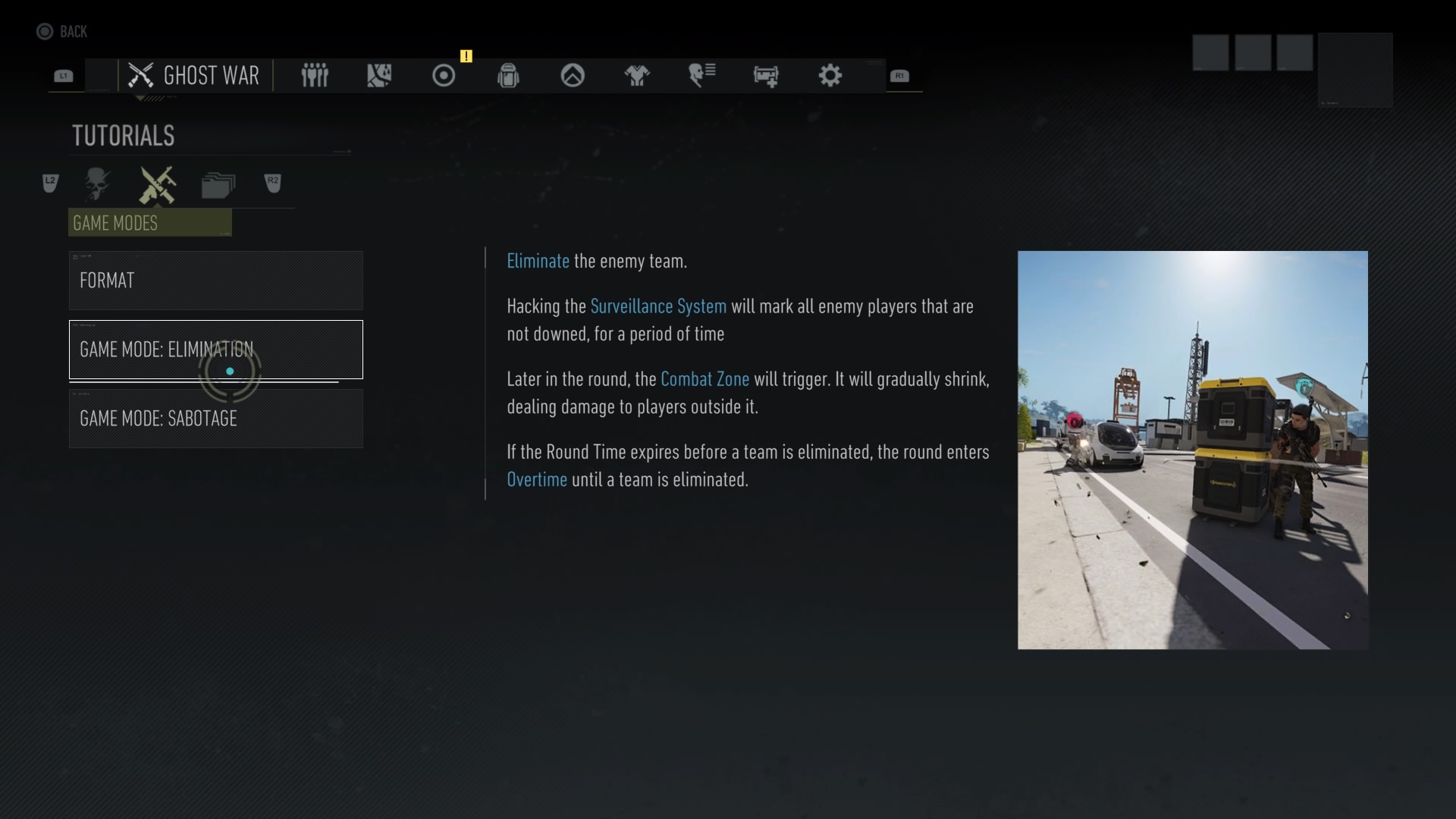Open the map icon tab

click(379, 76)
